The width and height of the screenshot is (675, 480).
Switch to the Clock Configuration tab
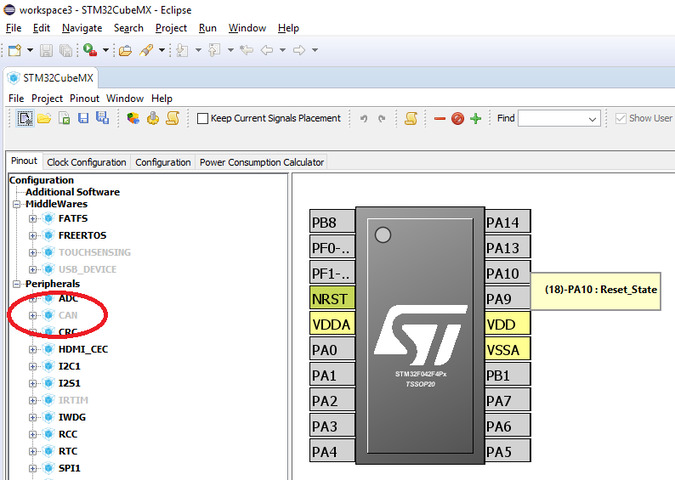87,162
